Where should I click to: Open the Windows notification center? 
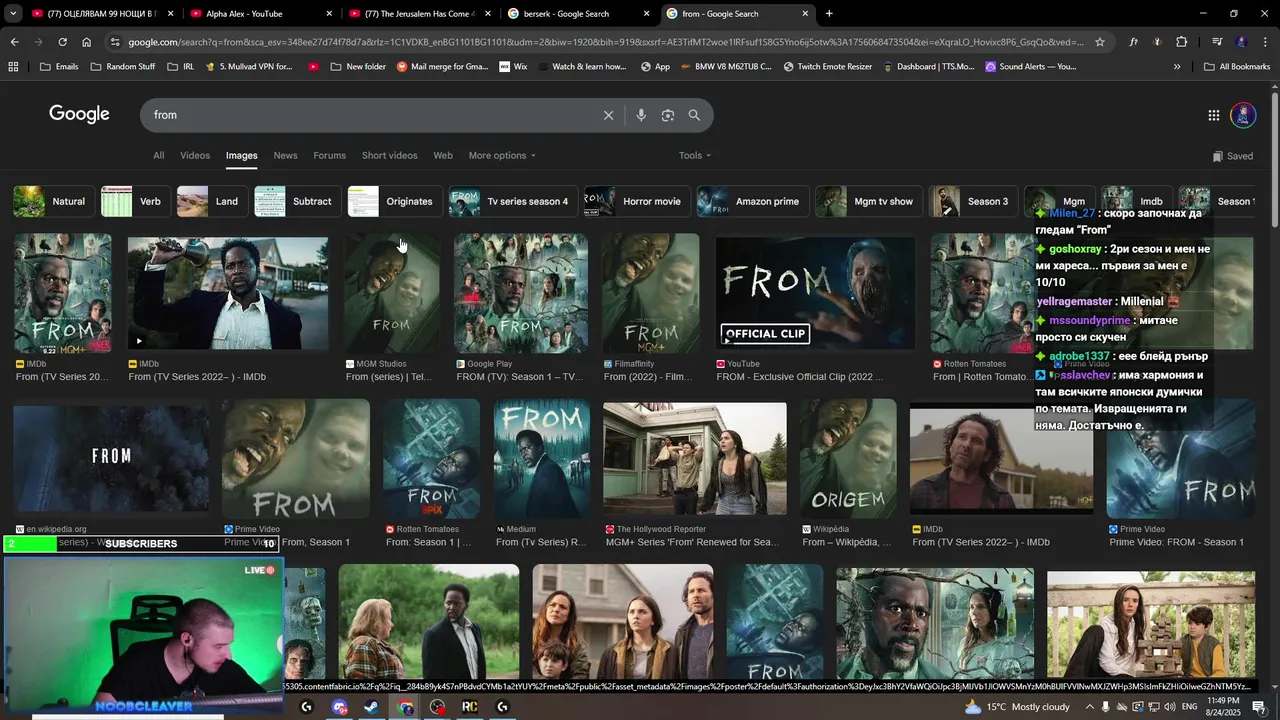1259,707
